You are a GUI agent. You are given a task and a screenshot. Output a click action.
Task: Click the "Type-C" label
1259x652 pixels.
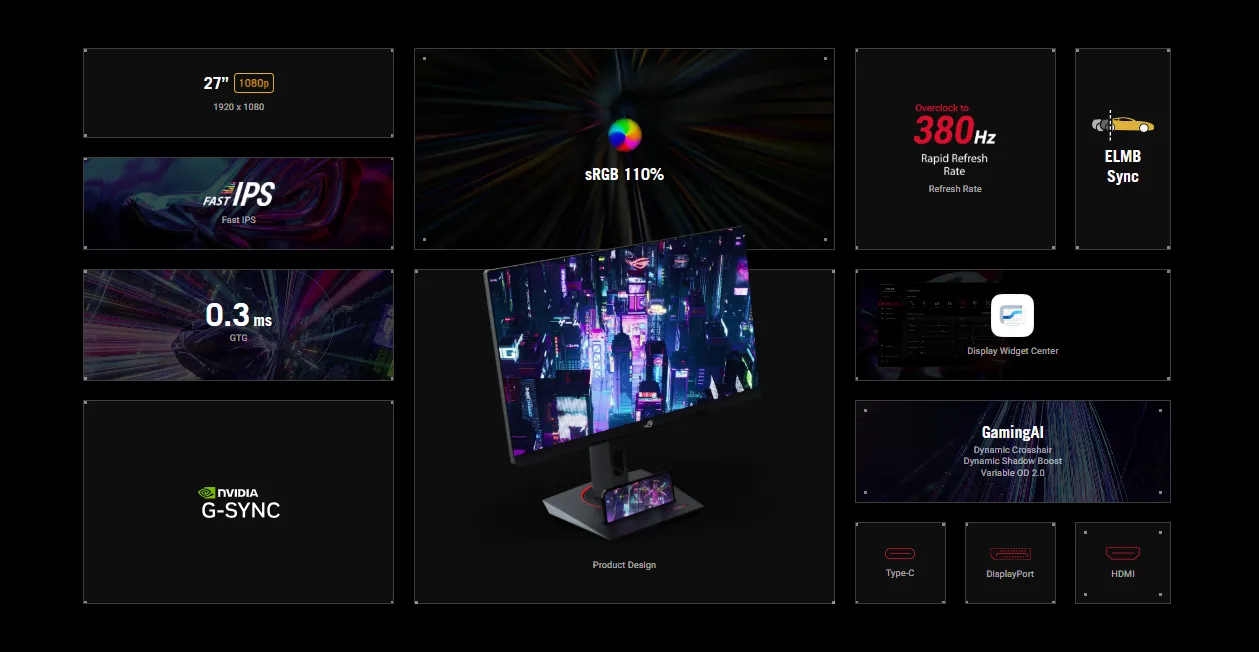[x=900, y=573]
